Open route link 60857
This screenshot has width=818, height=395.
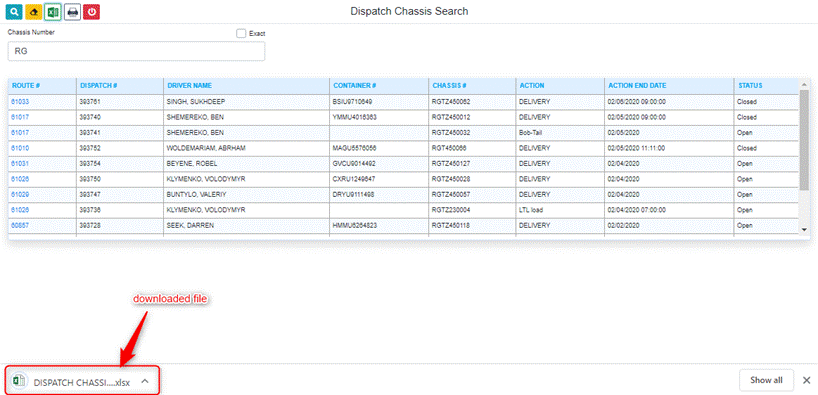coord(20,225)
